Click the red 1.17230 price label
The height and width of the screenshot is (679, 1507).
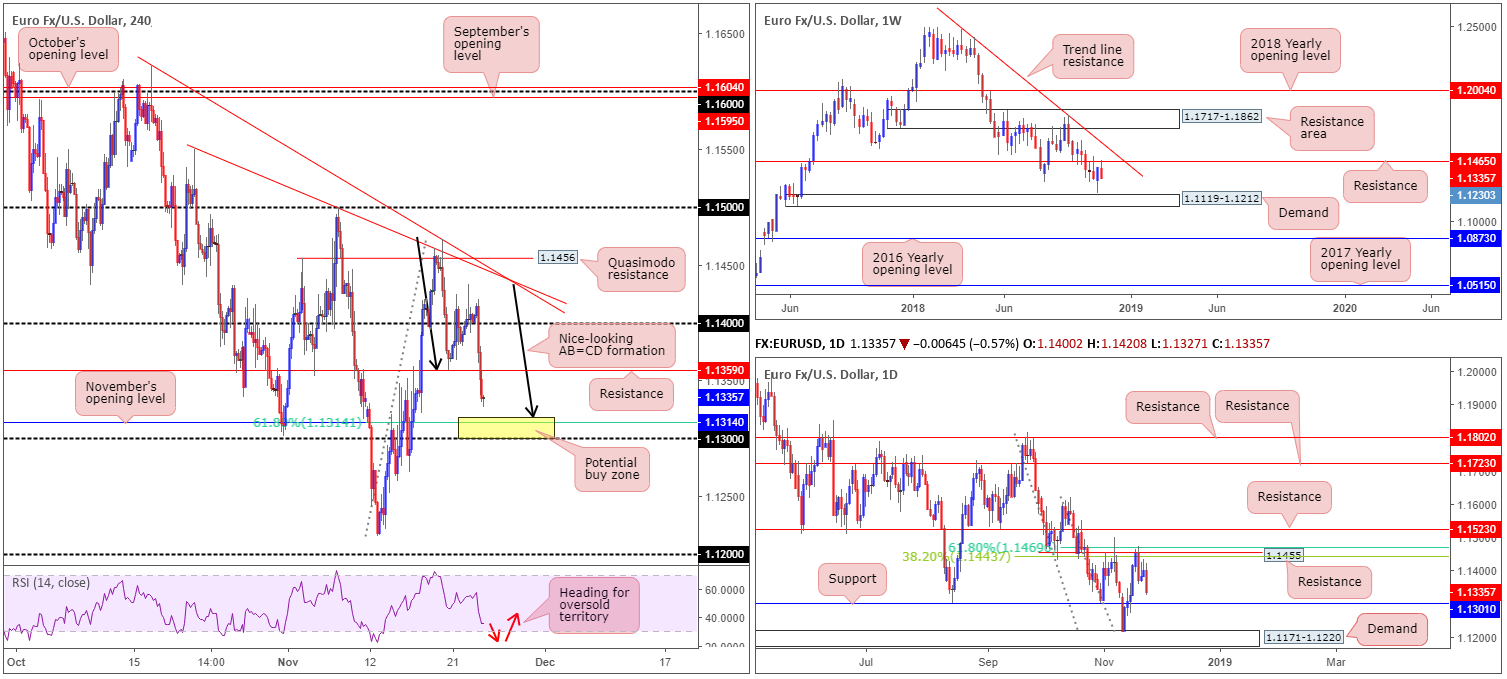pyautogui.click(x=1475, y=464)
